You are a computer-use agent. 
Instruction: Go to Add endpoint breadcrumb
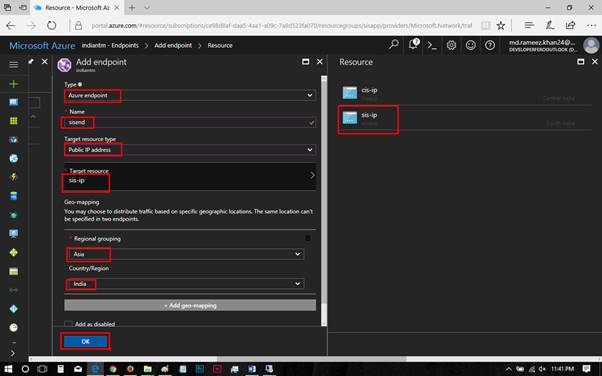point(173,45)
